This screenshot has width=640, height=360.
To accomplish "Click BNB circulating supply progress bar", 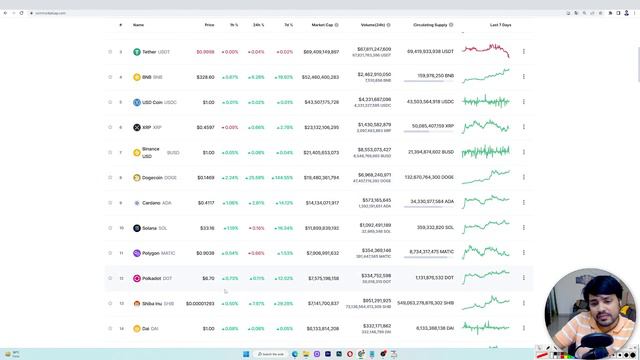I will point(429,81).
